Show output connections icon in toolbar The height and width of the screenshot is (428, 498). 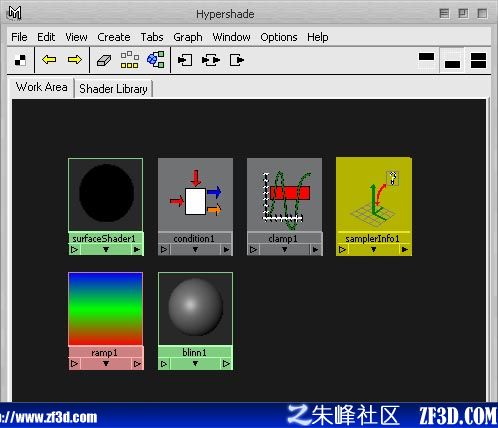click(x=237, y=60)
